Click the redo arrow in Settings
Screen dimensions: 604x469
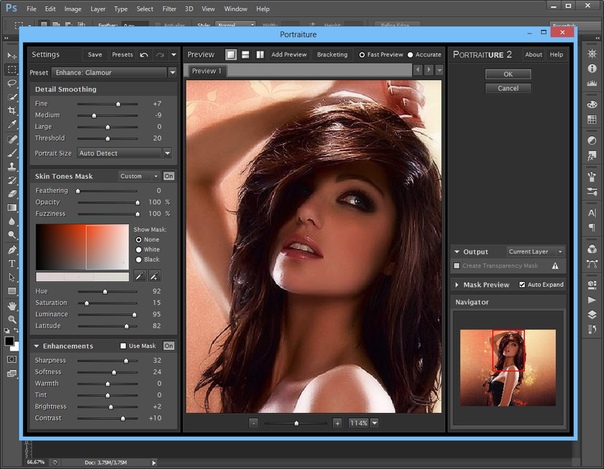[x=159, y=54]
